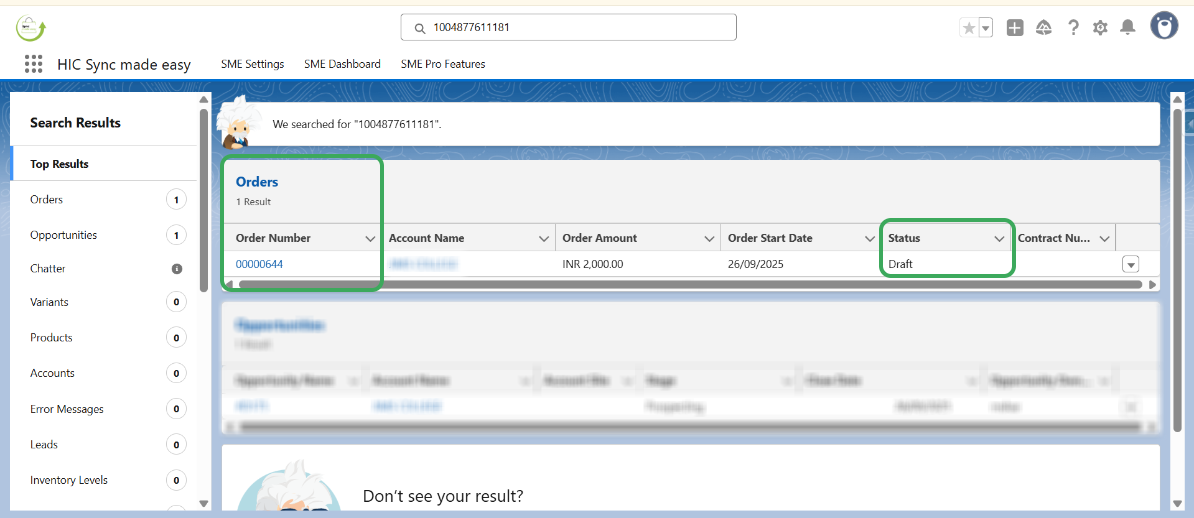Click the search magnifier icon

[x=419, y=28]
